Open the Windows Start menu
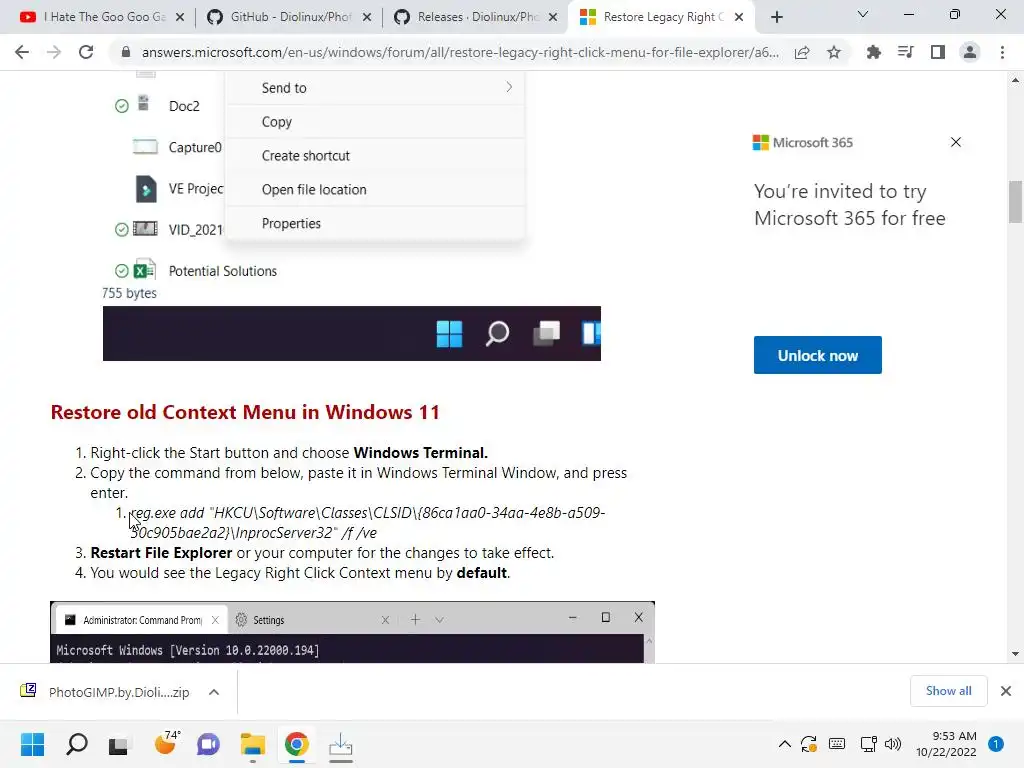 coord(32,744)
